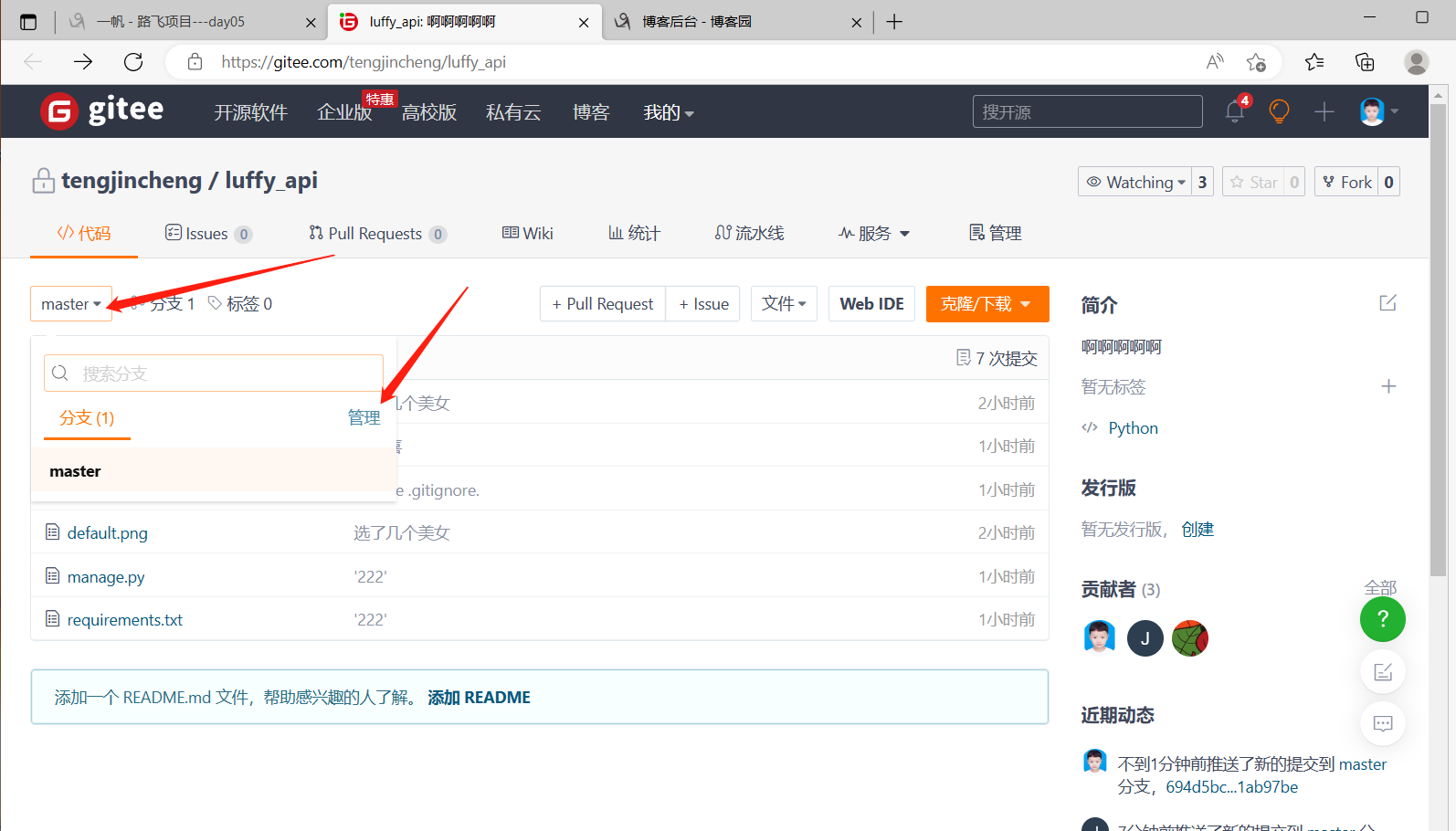Open 开源软件 in the navbar
The height and width of the screenshot is (831, 1456).
pyautogui.click(x=251, y=112)
